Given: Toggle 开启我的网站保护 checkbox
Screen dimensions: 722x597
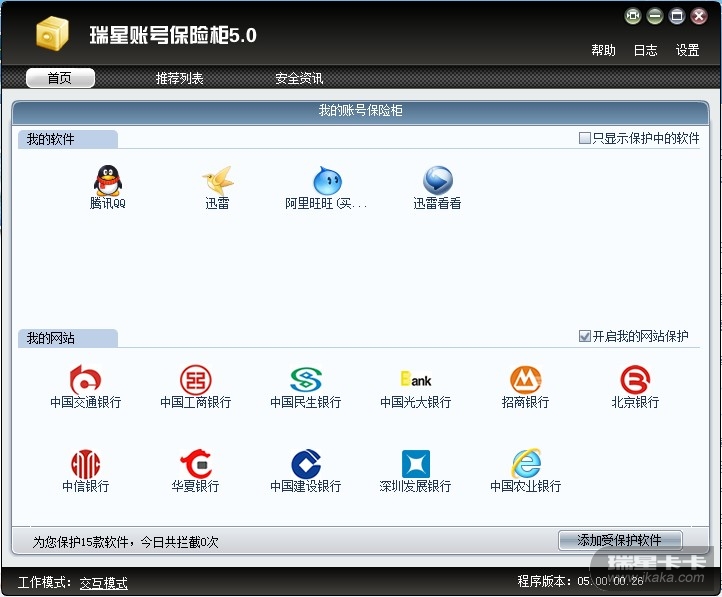Looking at the screenshot, I should tap(584, 336).
